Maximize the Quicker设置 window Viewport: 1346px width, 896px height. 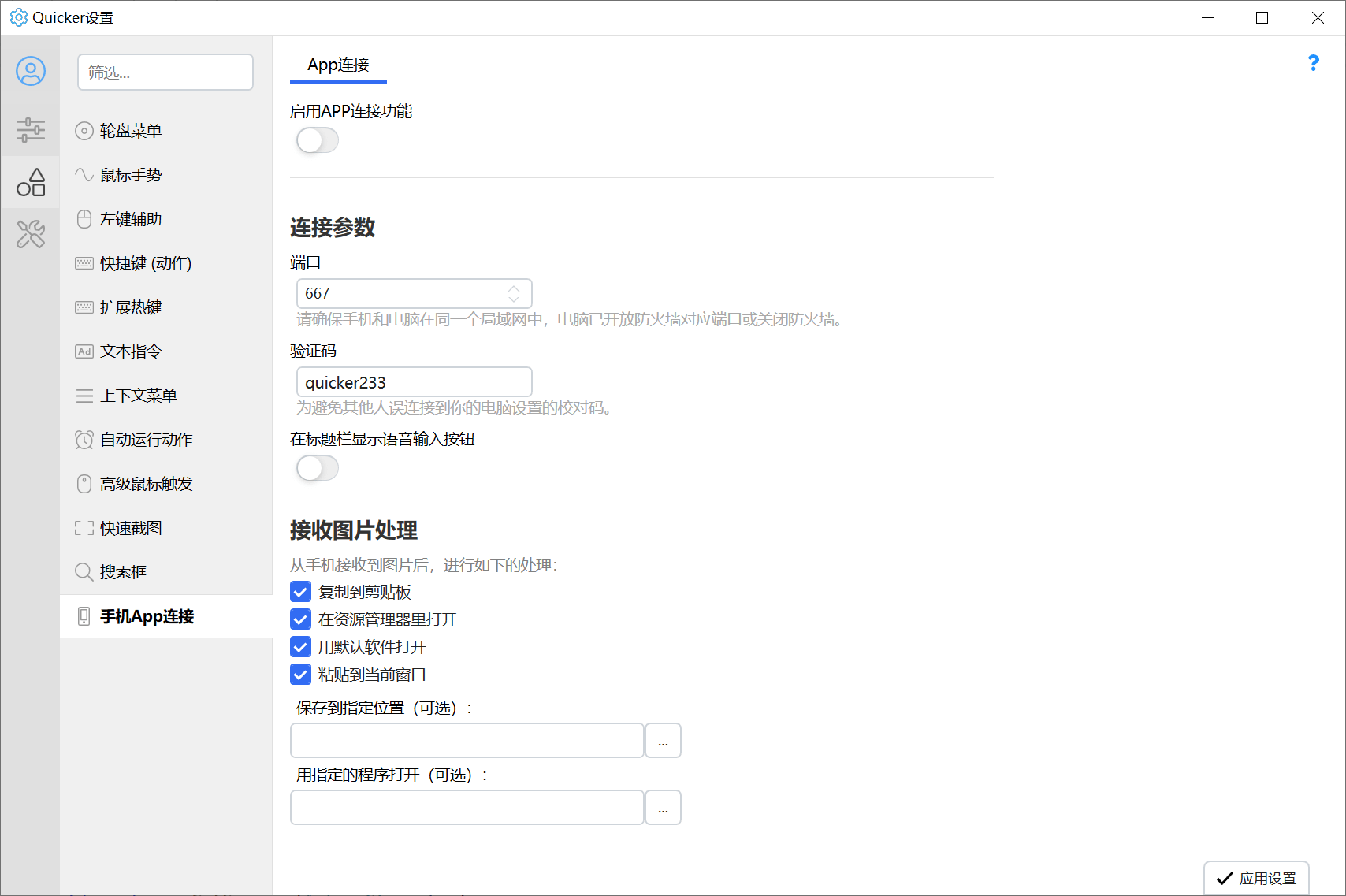1262,17
